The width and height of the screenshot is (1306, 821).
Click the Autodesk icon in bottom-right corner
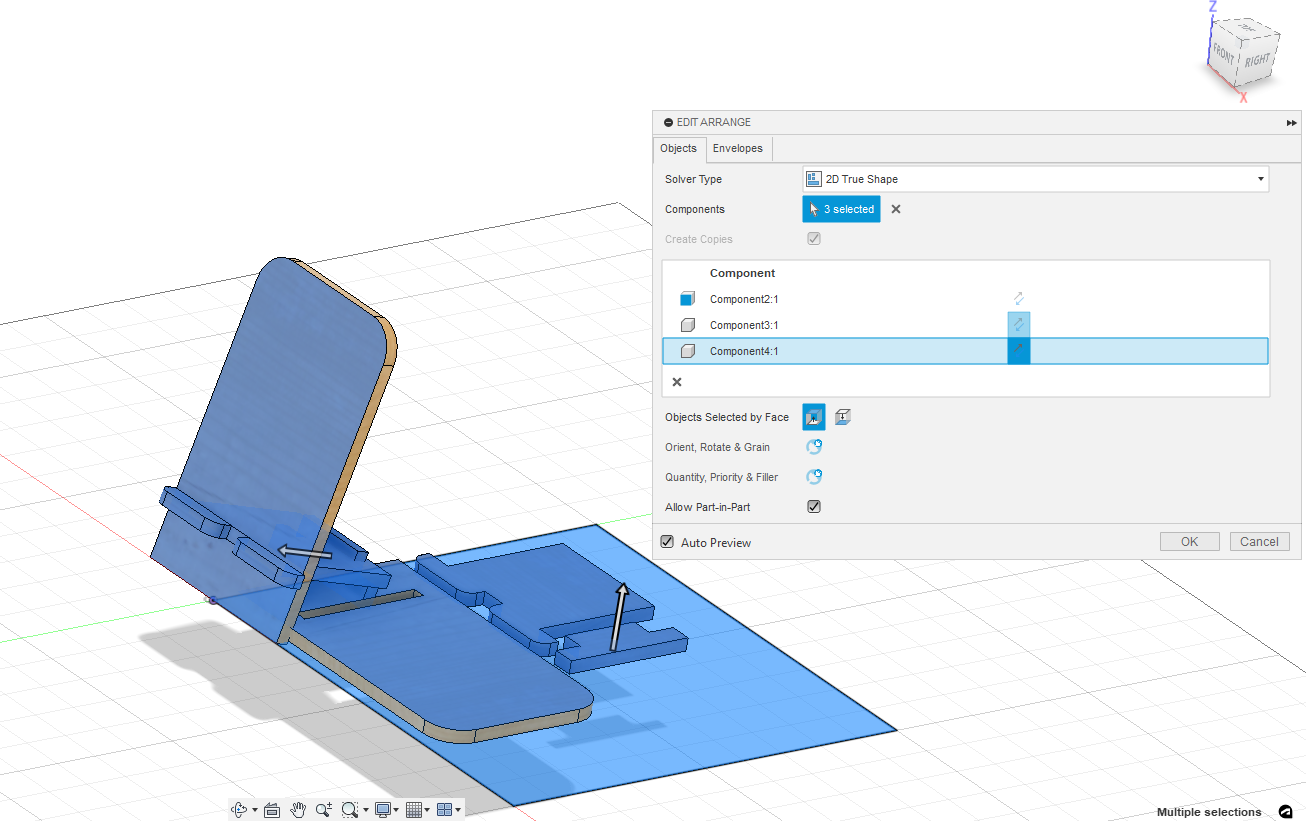[x=1286, y=811]
